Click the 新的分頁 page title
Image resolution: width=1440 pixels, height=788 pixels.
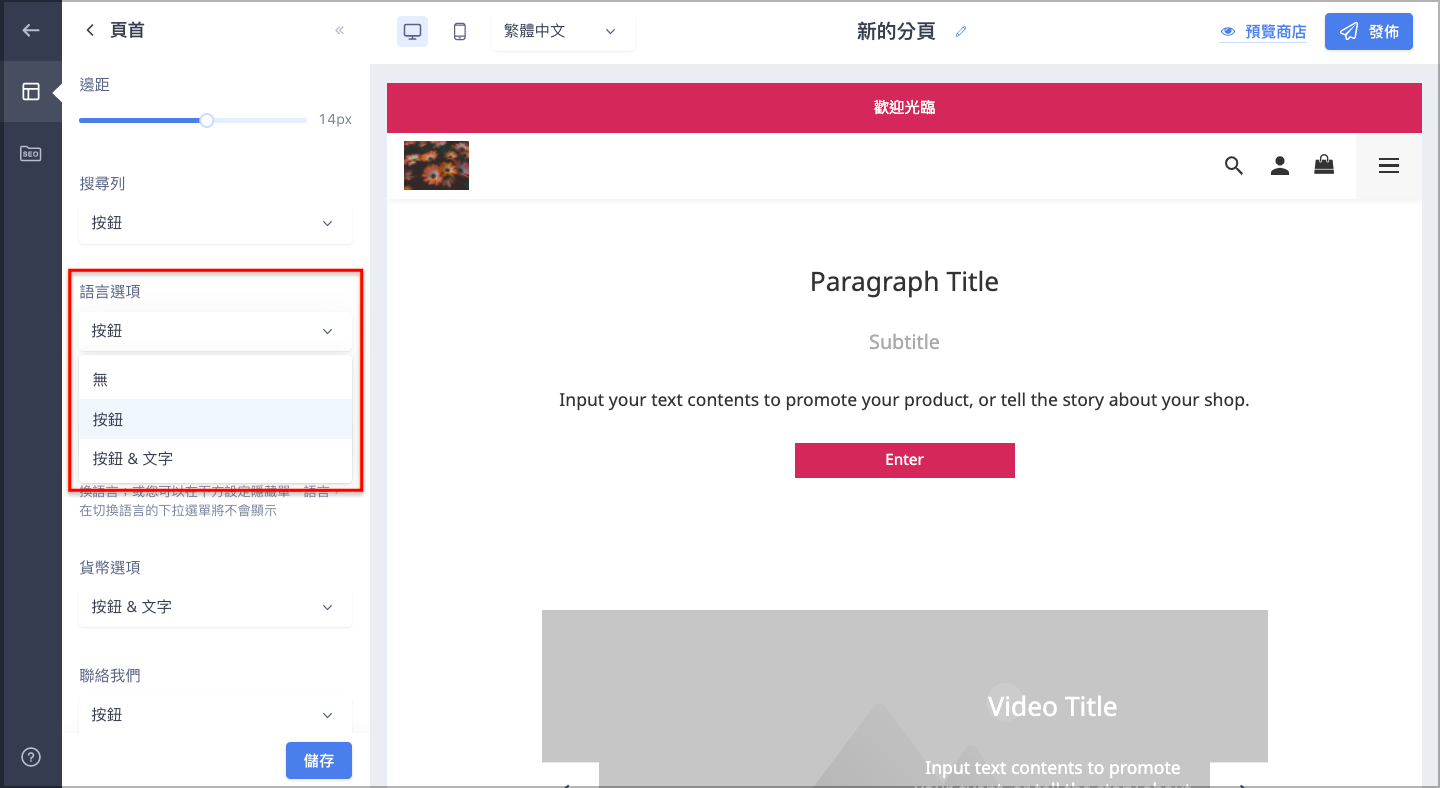click(896, 31)
